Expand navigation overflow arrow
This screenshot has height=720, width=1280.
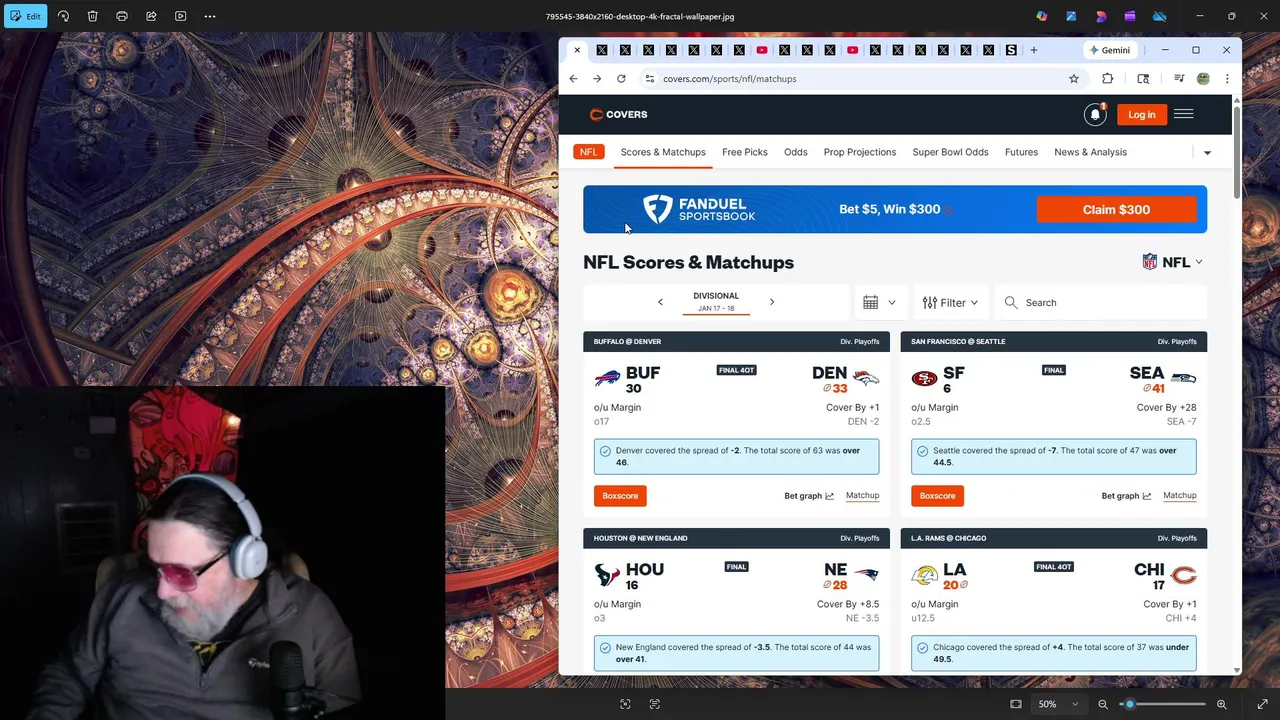1207,153
